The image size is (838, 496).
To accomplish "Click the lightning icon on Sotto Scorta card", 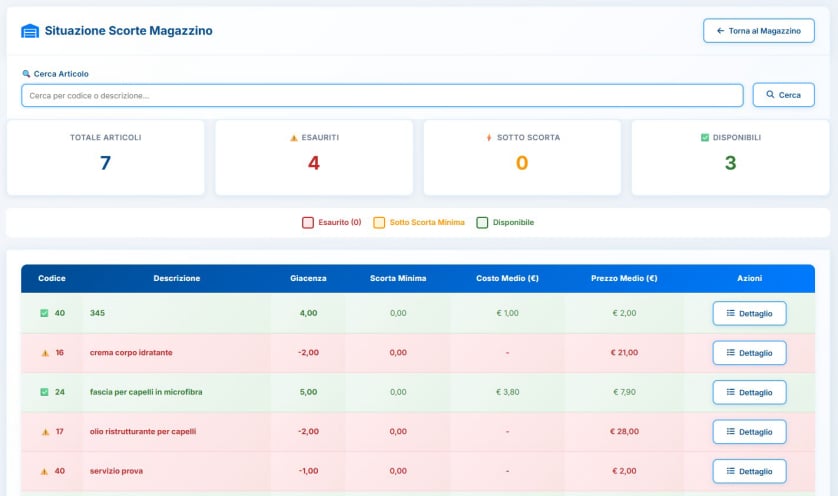I will point(489,138).
